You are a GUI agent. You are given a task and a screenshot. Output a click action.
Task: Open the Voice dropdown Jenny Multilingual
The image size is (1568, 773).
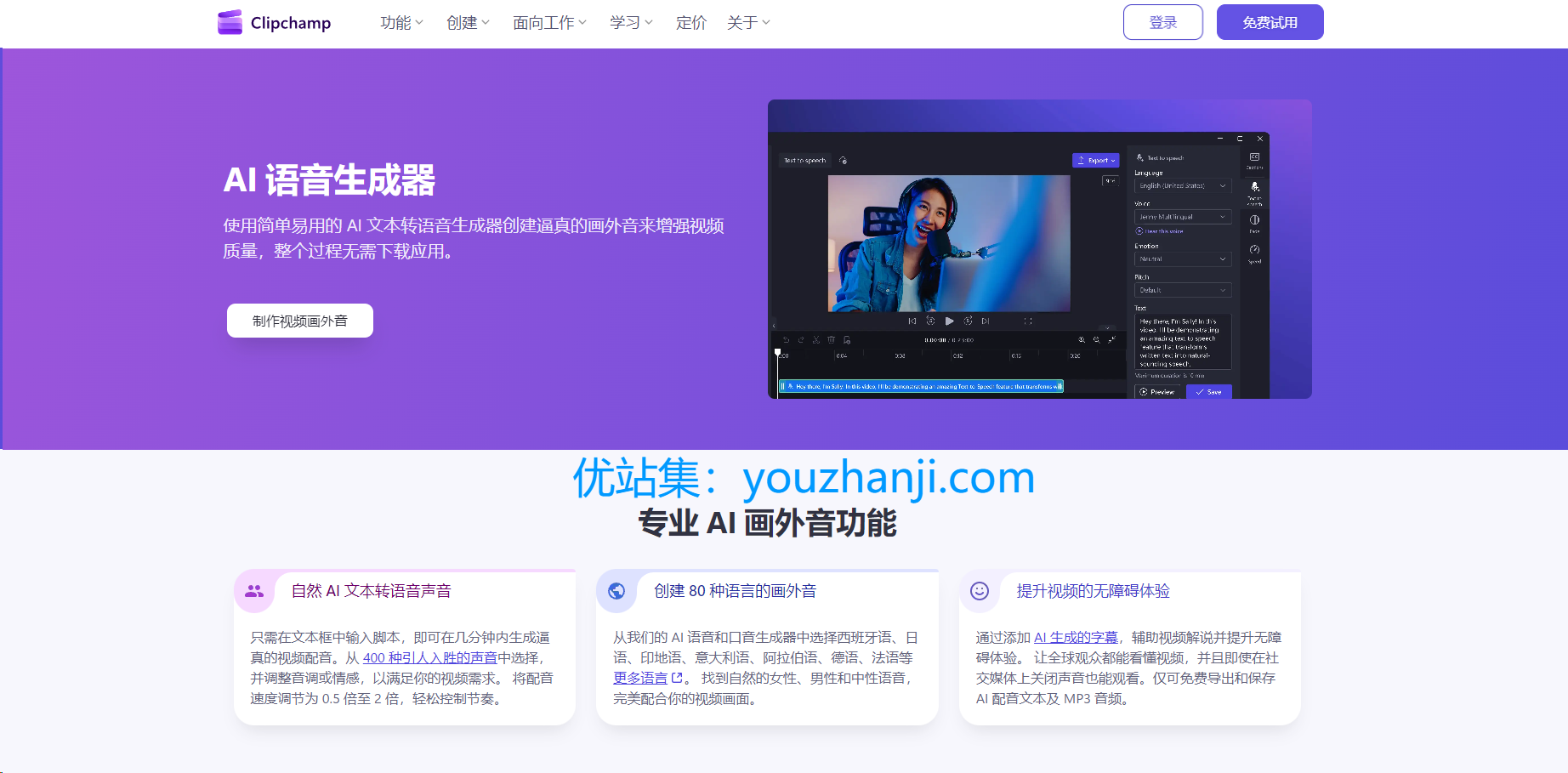(1183, 217)
